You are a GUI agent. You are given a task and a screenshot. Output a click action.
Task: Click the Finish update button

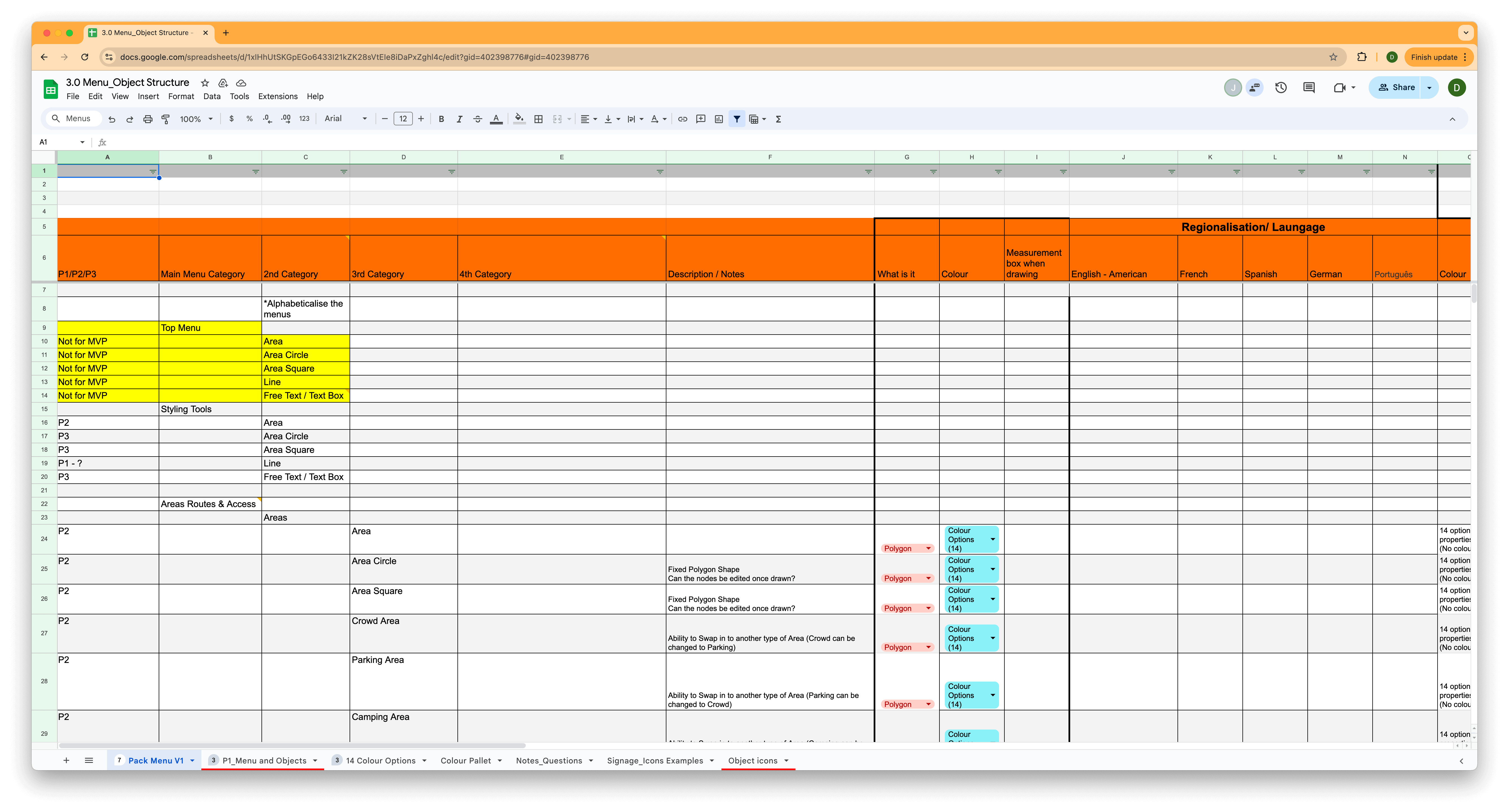click(1433, 57)
